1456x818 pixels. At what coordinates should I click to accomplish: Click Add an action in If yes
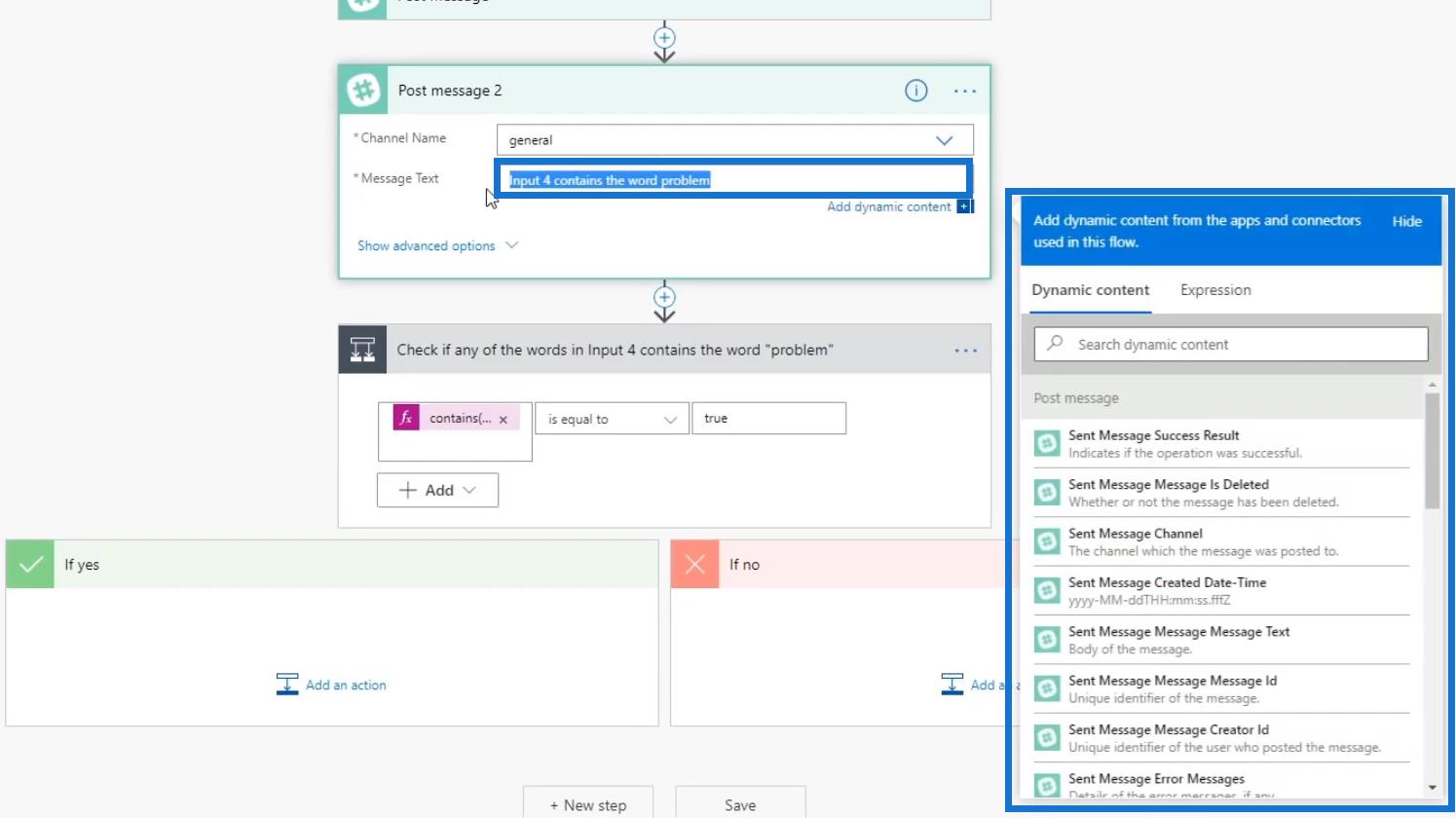pos(346,686)
